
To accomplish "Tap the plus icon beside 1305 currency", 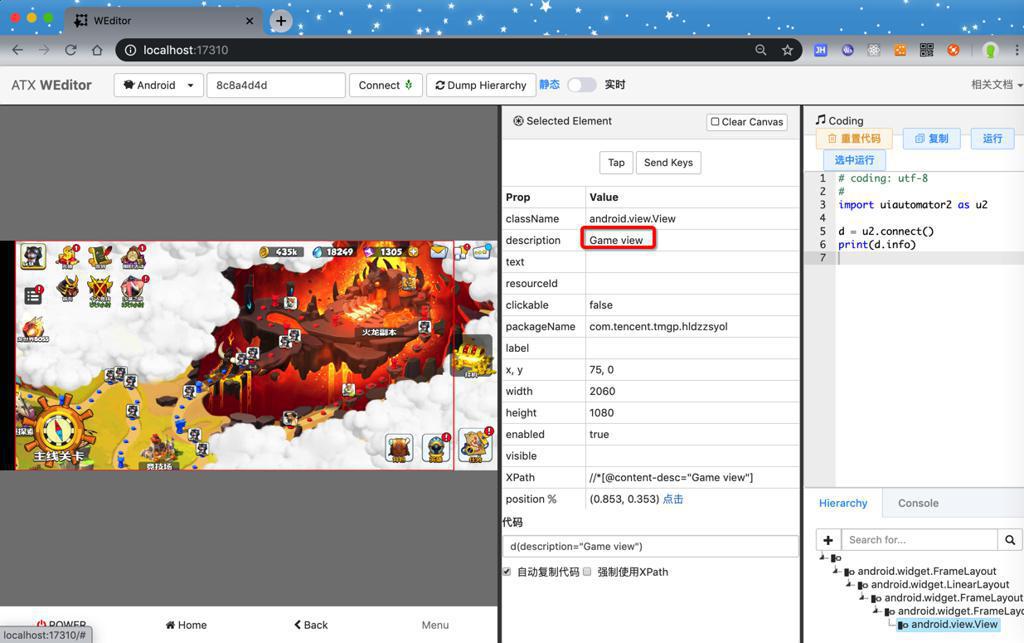I will tap(413, 252).
